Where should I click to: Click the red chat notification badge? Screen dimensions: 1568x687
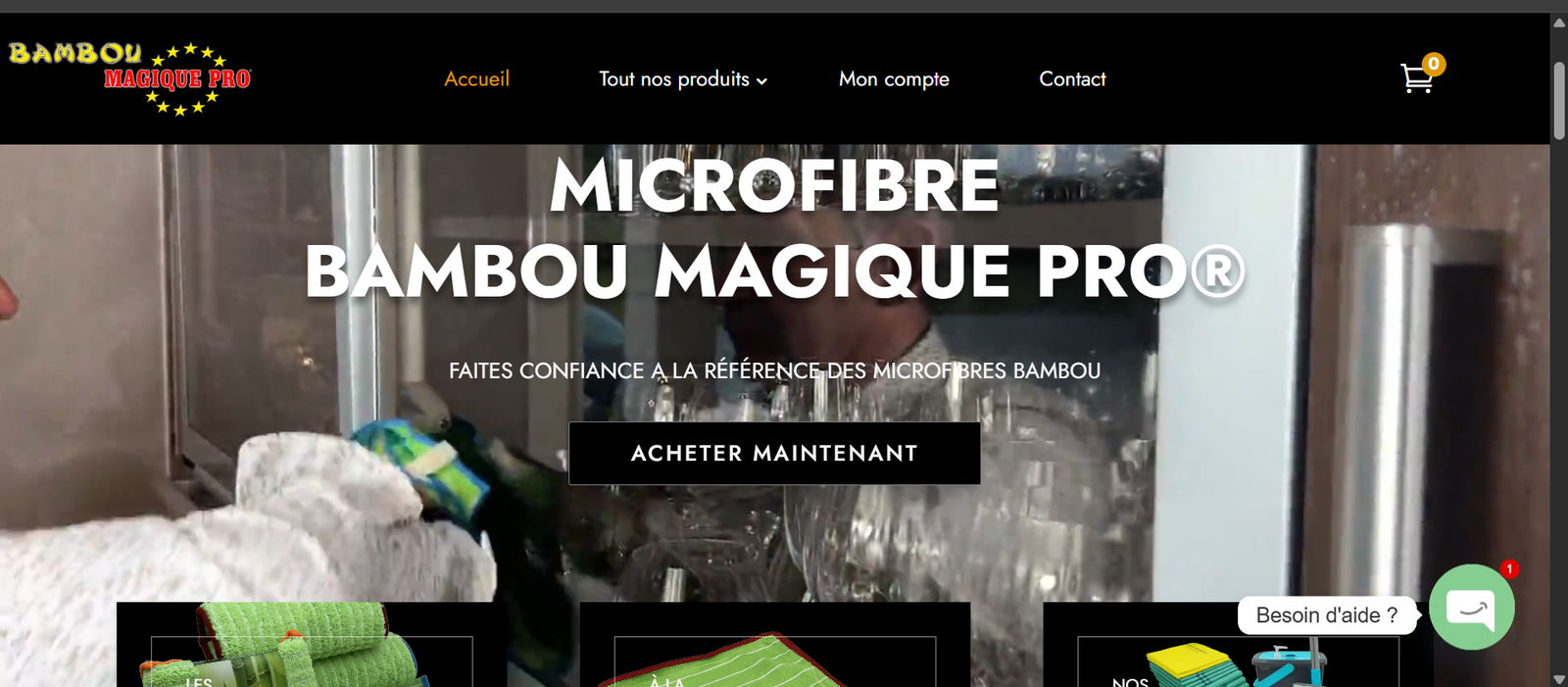tap(1509, 569)
